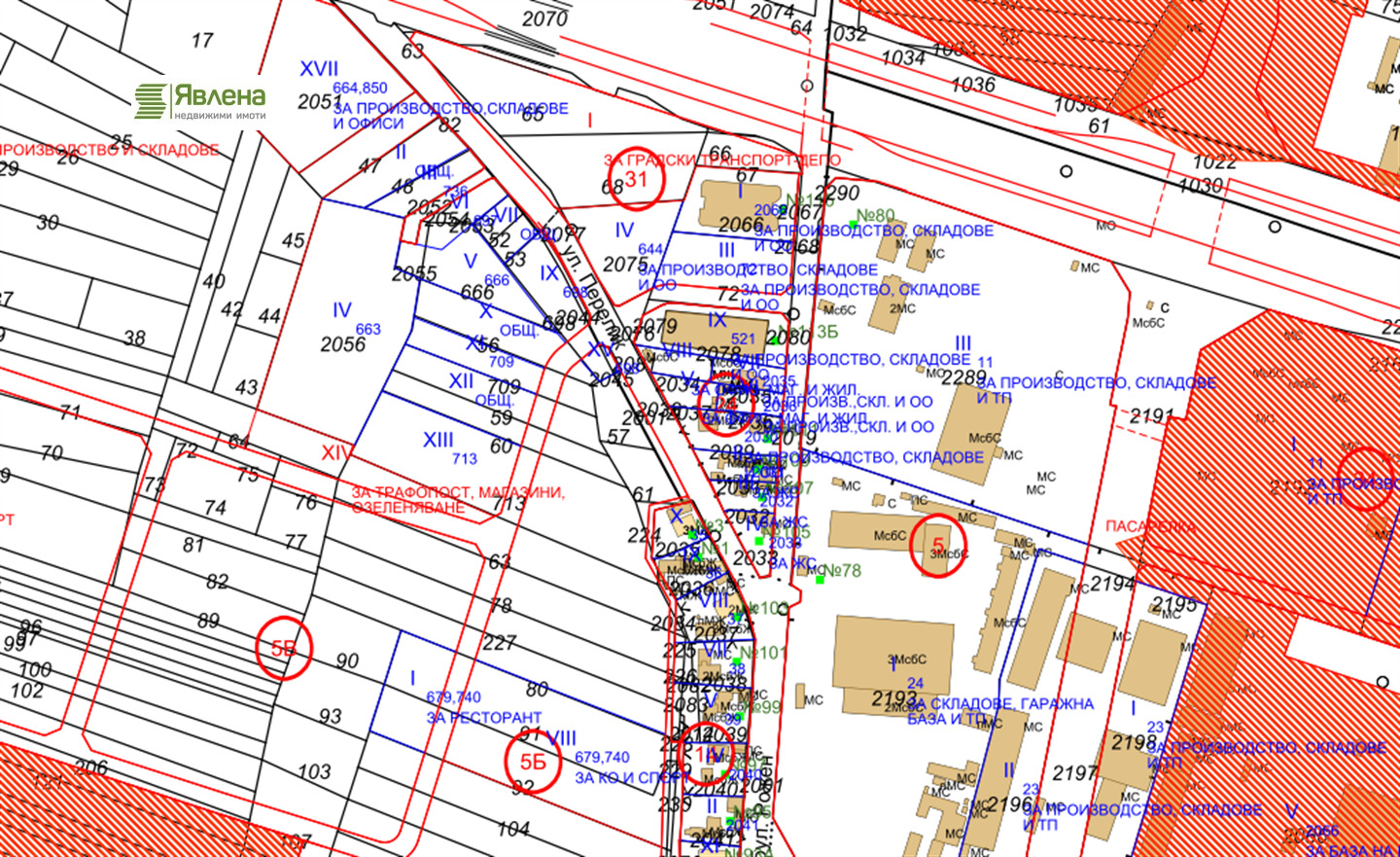The width and height of the screenshot is (1400, 857).
Task: Click the red circled 5 on building 3МсБс
Action: [937, 547]
